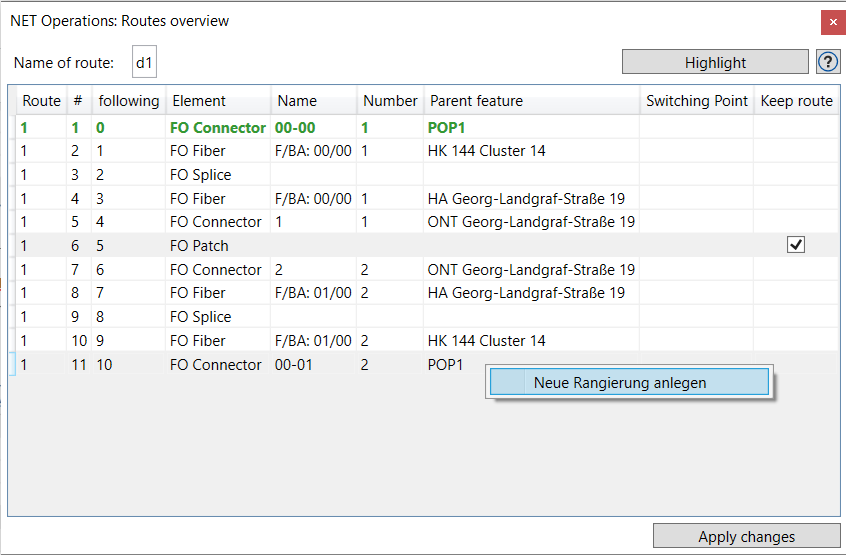Close the Routes overview dialog
The width and height of the screenshot is (846, 555).
pyautogui.click(x=833, y=22)
